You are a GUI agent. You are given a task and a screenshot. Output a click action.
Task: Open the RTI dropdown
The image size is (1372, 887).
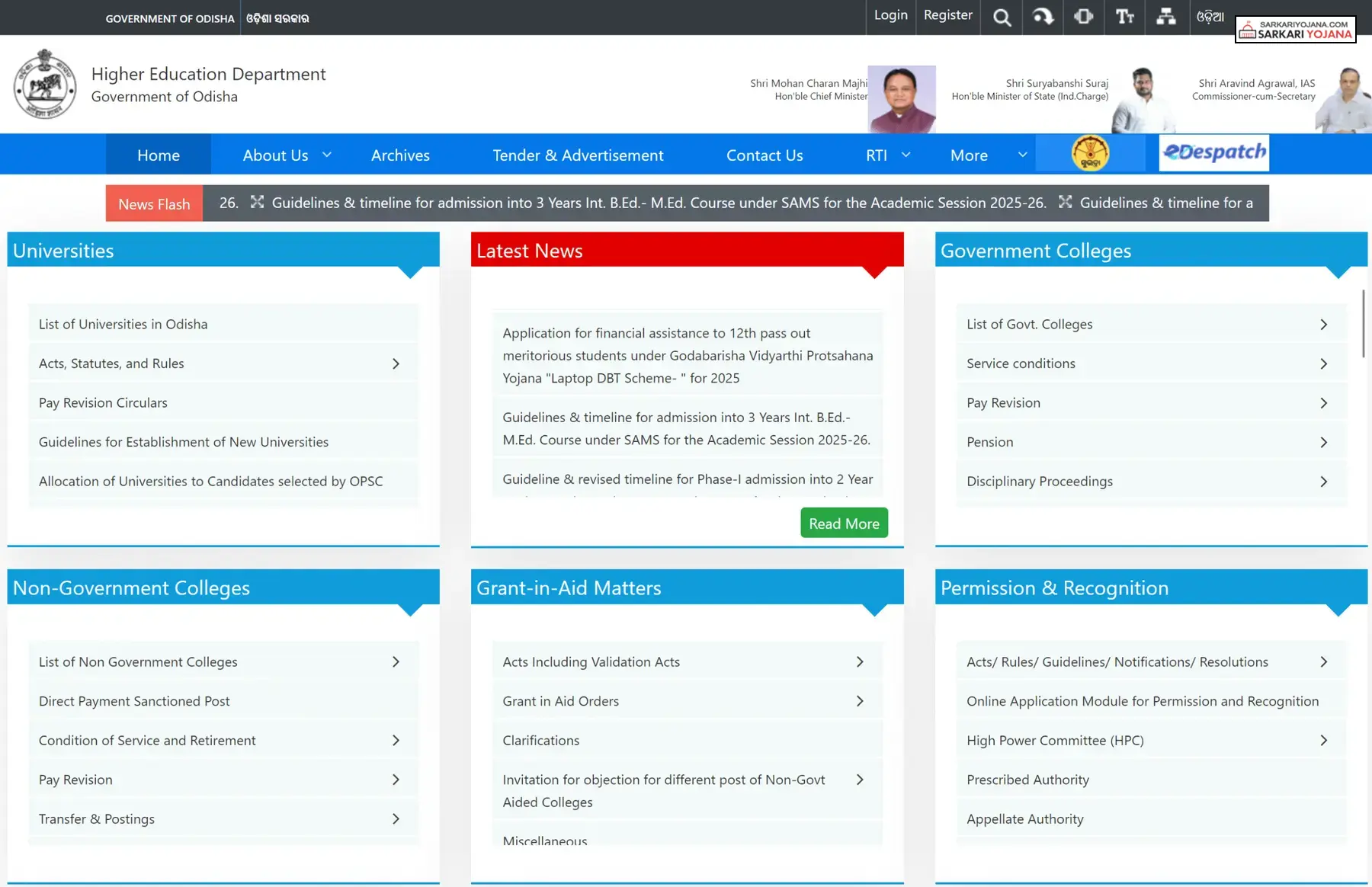884,155
